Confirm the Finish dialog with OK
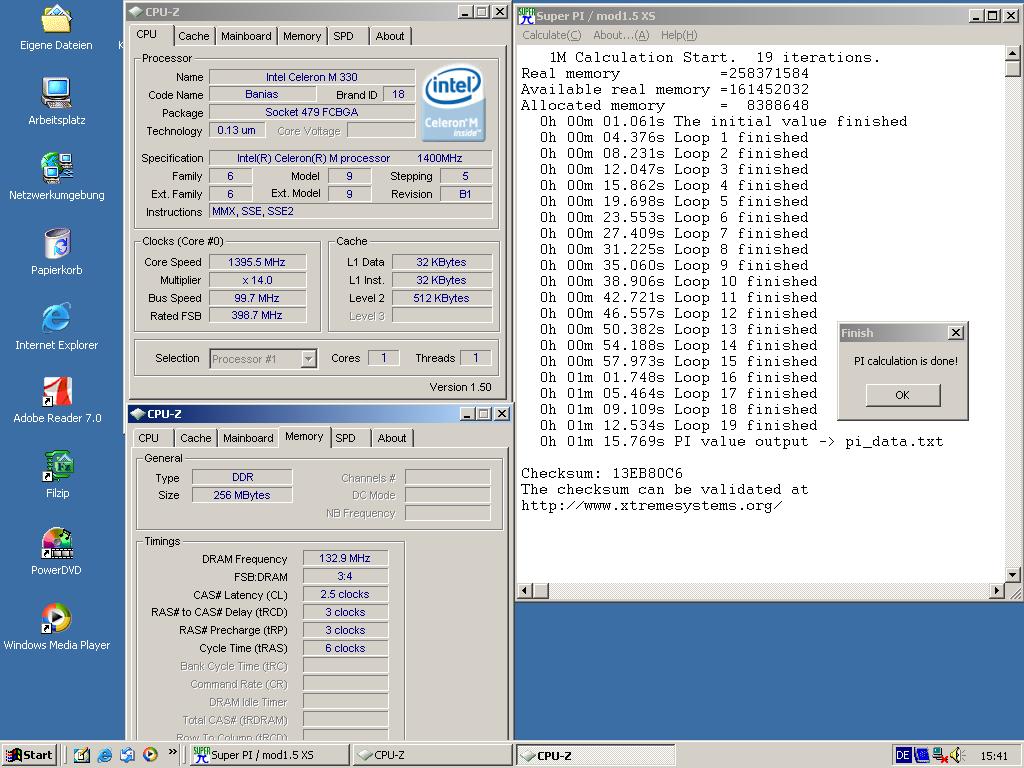Screen dimensions: 1024x768 point(903,394)
